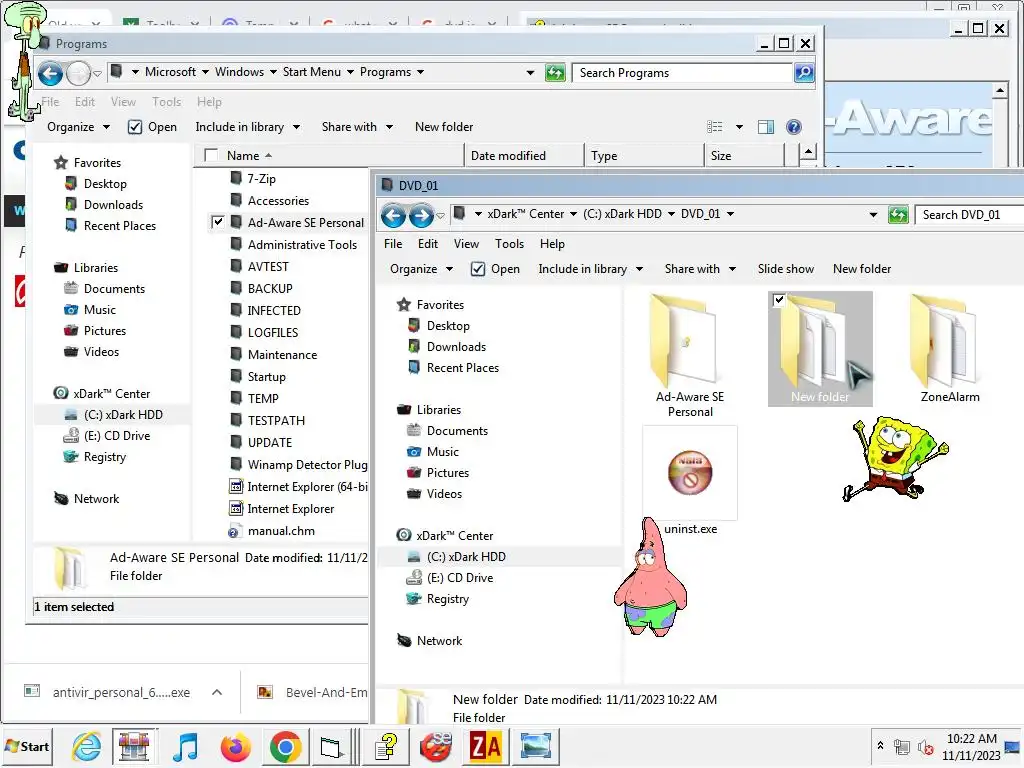Change view icon in Programs toolbar
Viewport: 1024px width, 768px height.
pyautogui.click(x=714, y=127)
